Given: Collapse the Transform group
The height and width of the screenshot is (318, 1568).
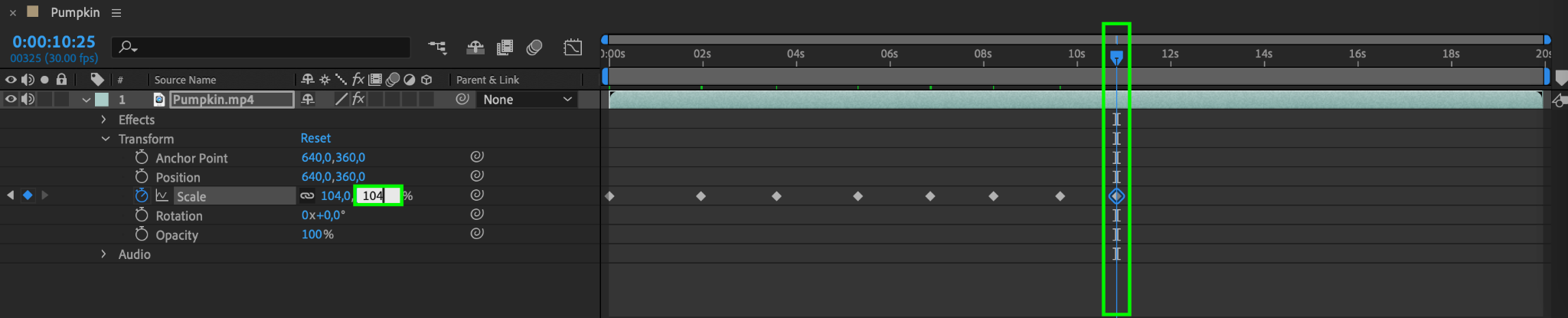Looking at the screenshot, I should coord(105,139).
